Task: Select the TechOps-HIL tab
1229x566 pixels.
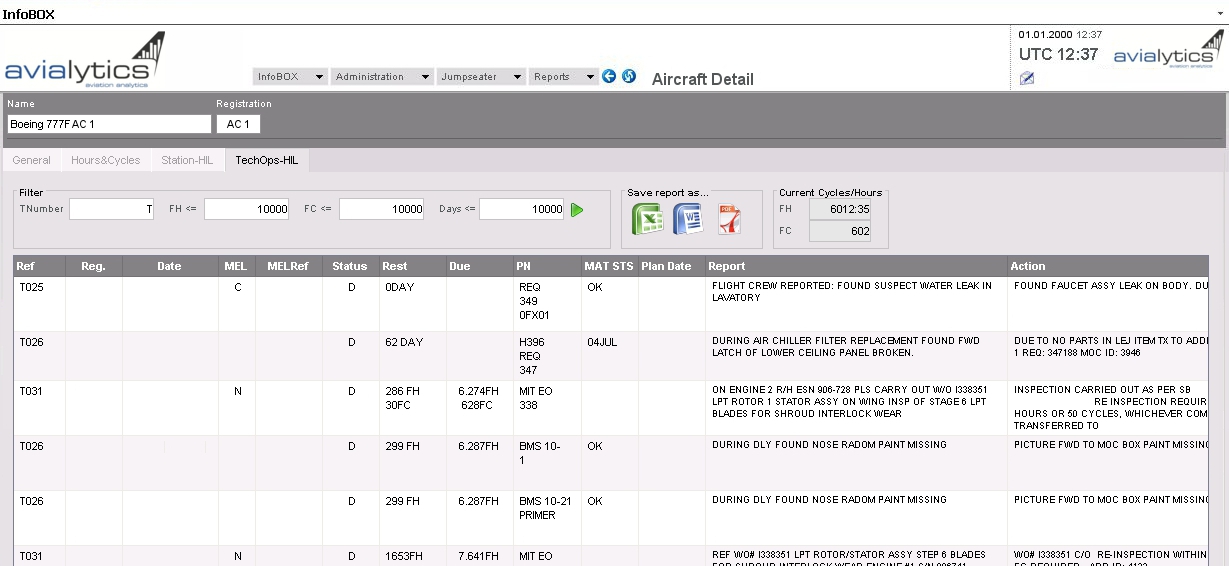Action: (267, 160)
